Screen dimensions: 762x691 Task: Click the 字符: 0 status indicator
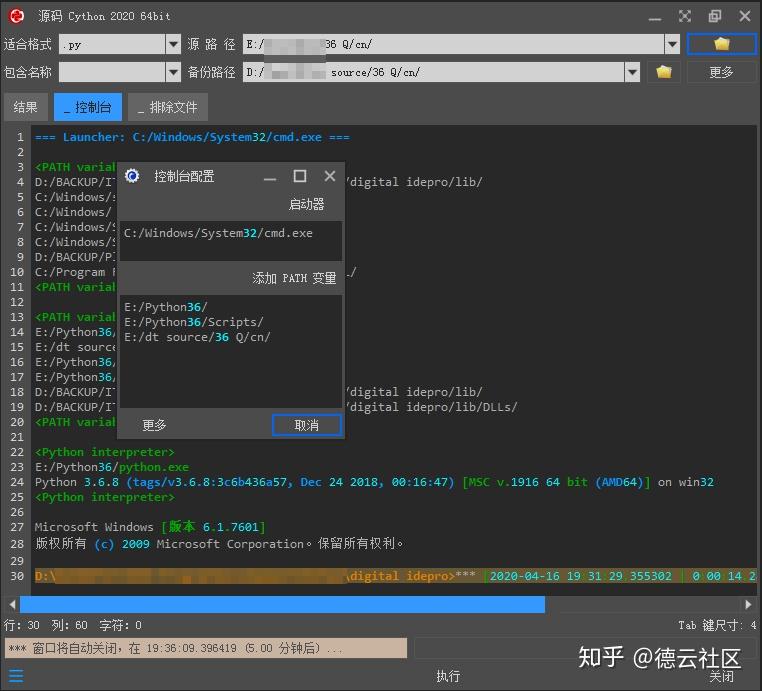(x=120, y=625)
